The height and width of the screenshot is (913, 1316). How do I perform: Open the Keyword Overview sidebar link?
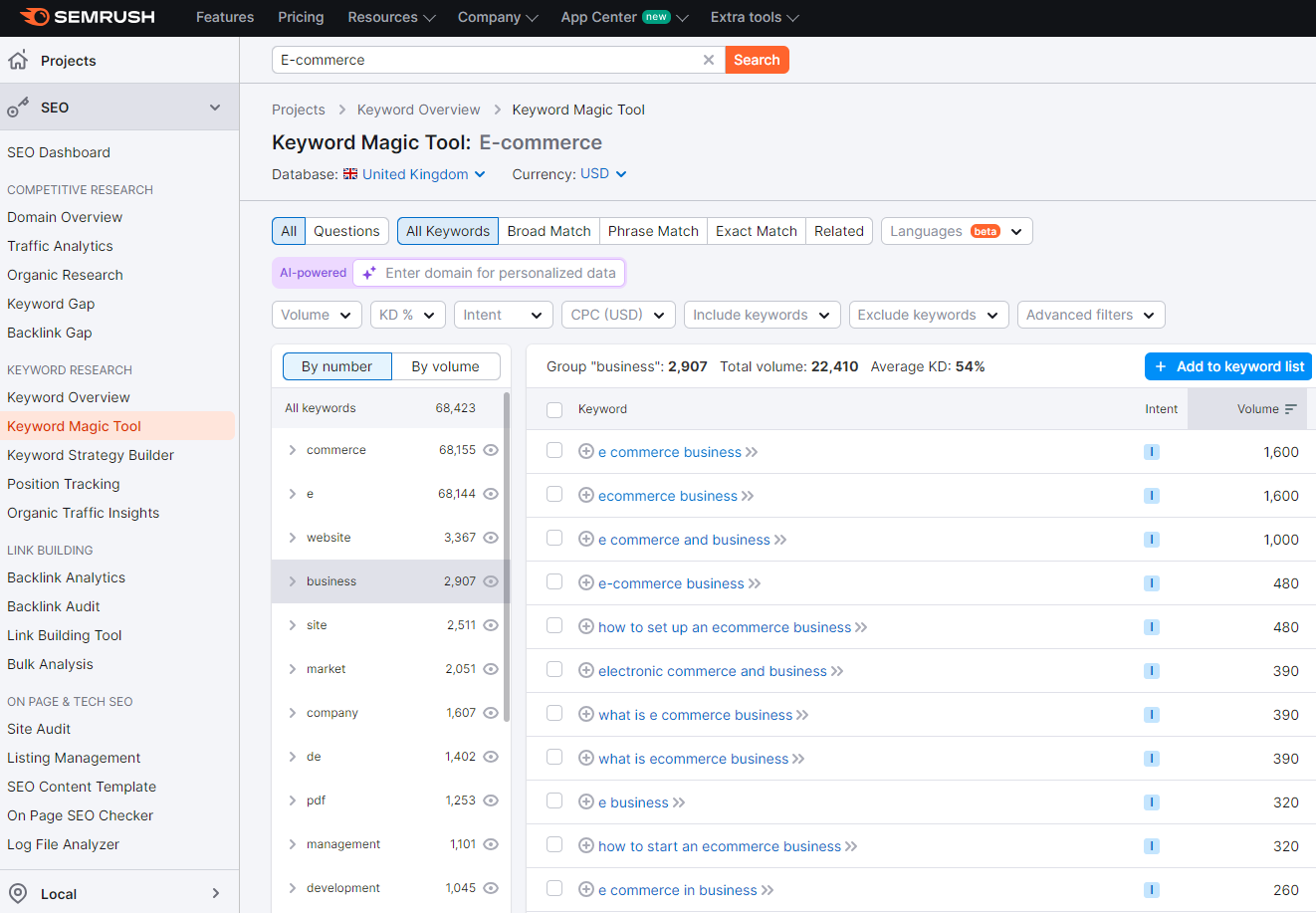click(69, 397)
